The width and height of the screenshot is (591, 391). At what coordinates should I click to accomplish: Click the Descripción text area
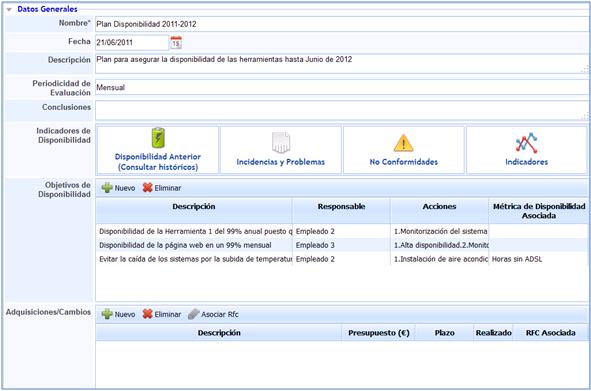point(341,63)
